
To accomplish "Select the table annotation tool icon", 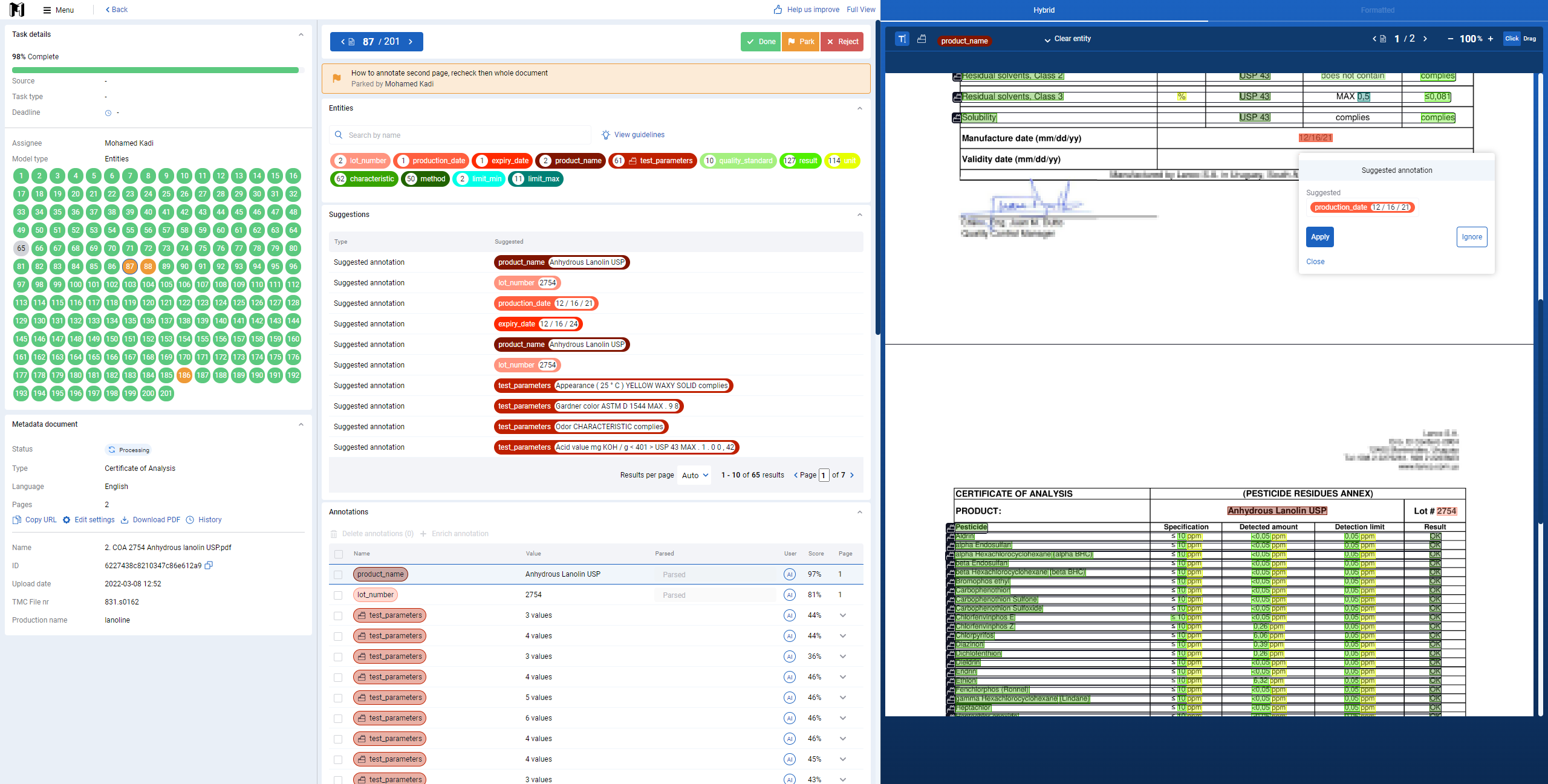I will pos(922,39).
